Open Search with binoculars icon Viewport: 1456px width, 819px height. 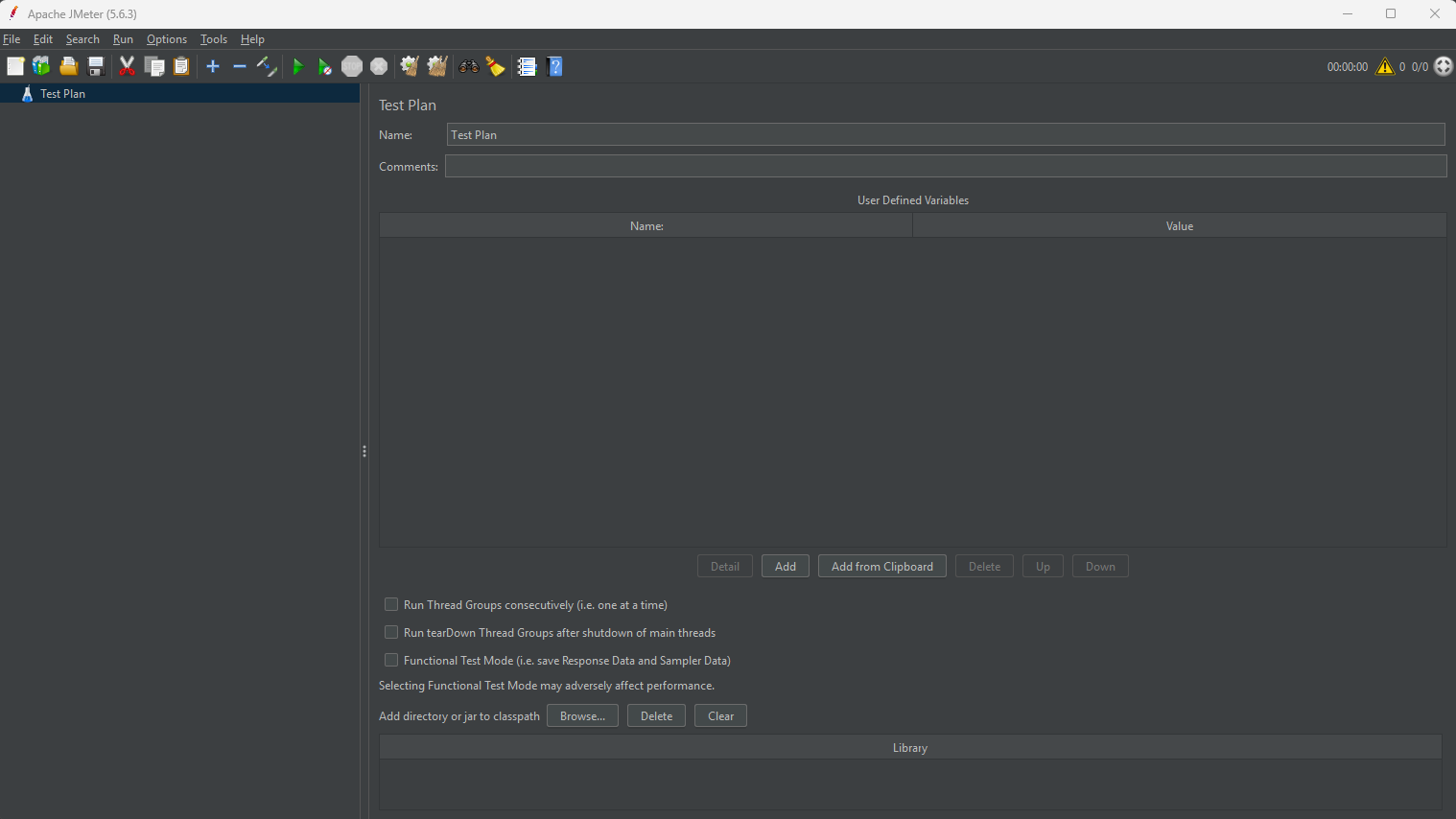(469, 66)
